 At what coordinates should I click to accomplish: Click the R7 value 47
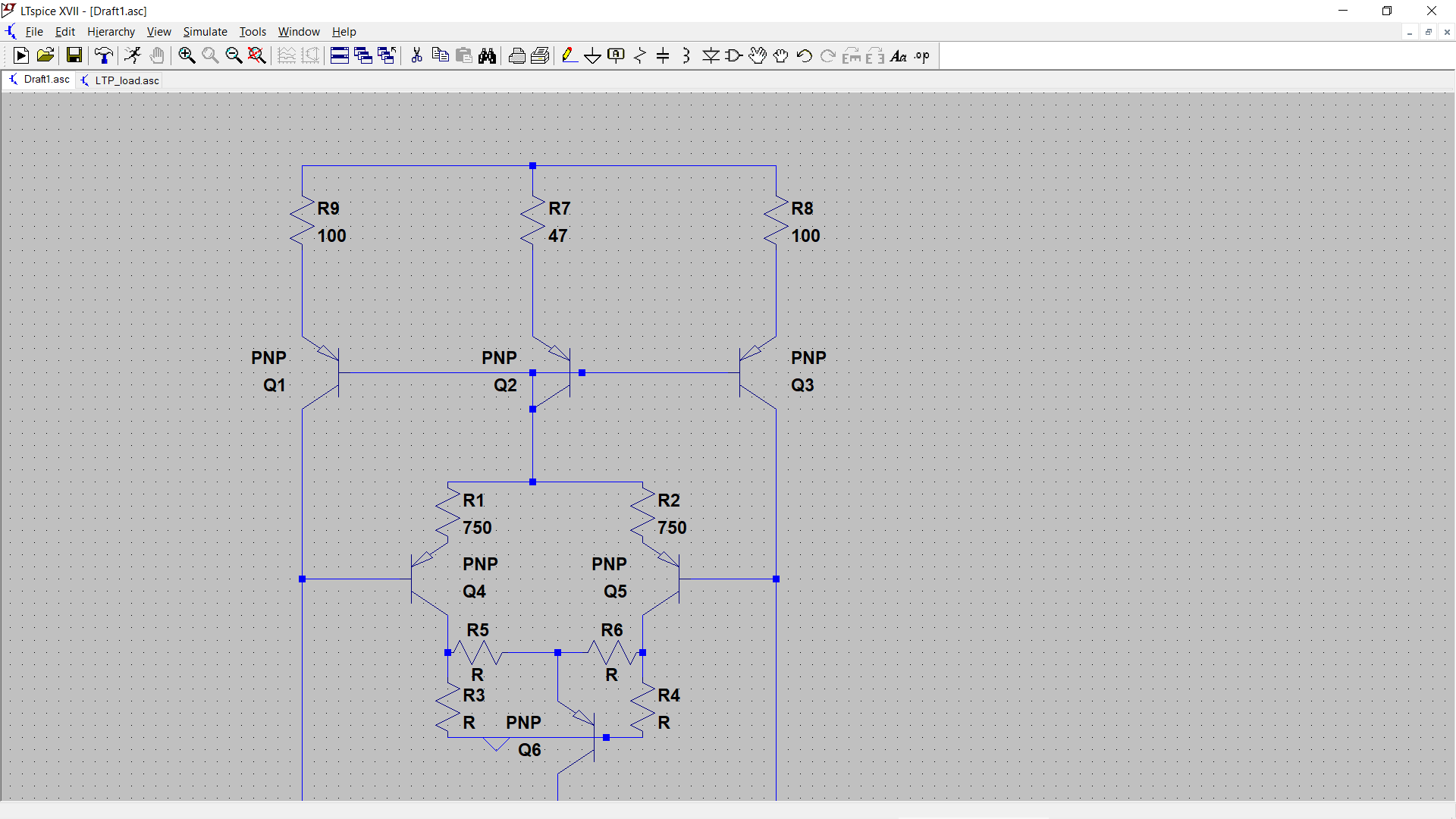click(x=558, y=236)
